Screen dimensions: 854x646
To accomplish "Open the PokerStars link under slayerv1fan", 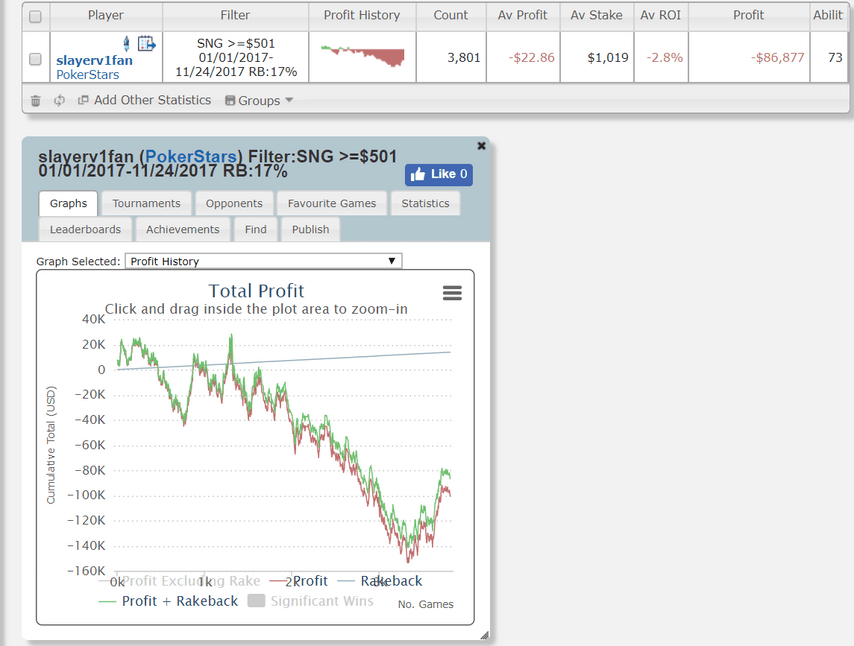I will click(88, 75).
